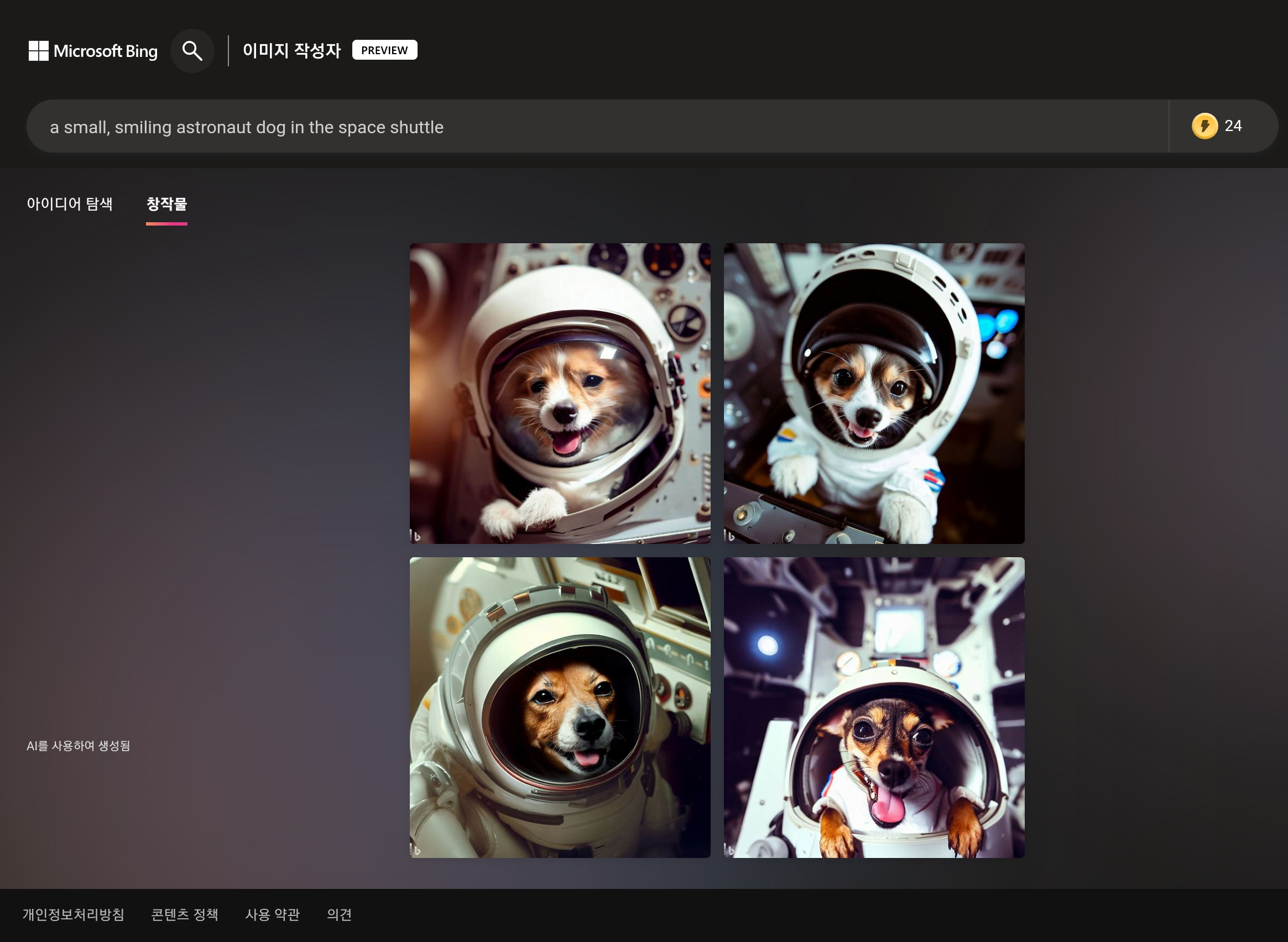This screenshot has height=942, width=1288.
Task: Click the 이미지 작성자 title
Action: point(291,50)
